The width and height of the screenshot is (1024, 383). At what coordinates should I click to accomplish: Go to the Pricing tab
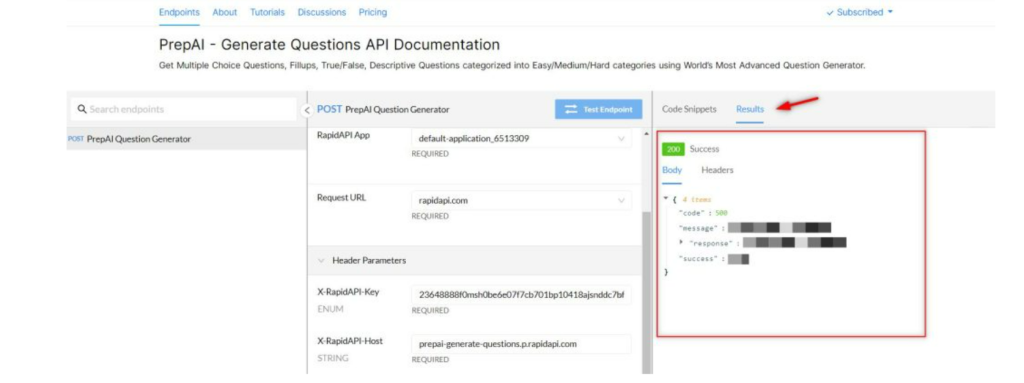373,12
